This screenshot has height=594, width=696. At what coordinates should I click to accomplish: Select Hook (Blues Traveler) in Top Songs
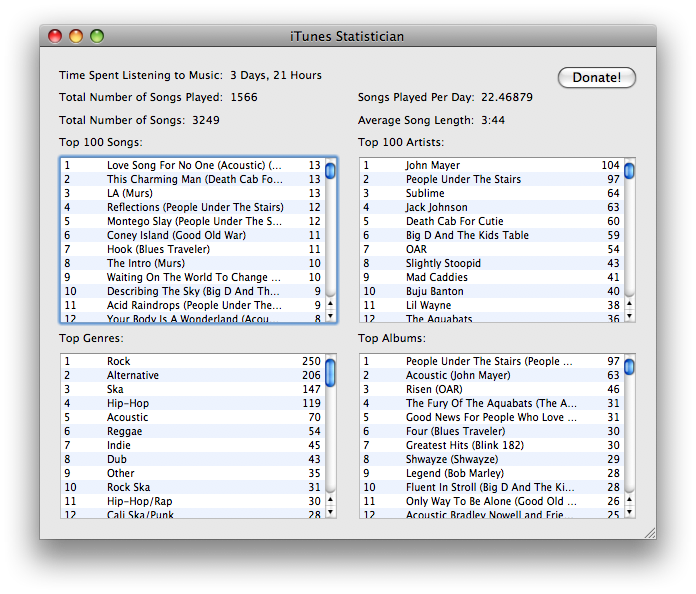click(x=193, y=249)
